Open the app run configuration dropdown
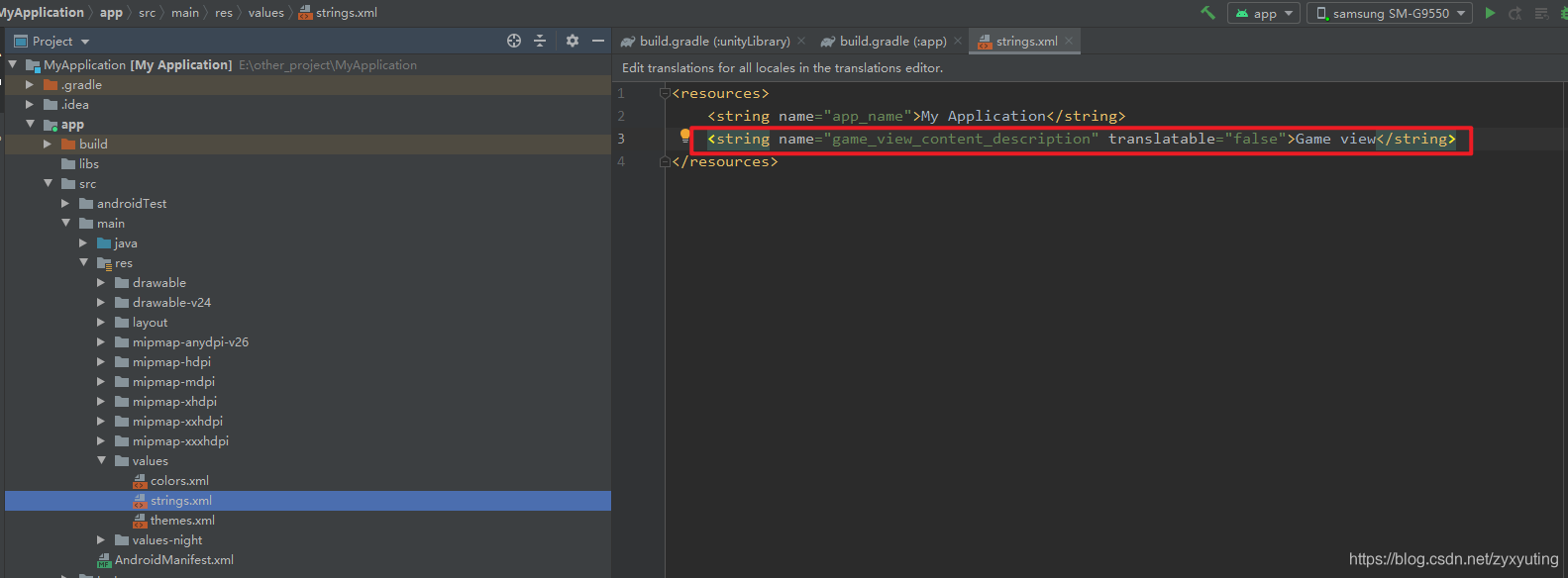This screenshot has height=578, width=1568. point(1265,13)
